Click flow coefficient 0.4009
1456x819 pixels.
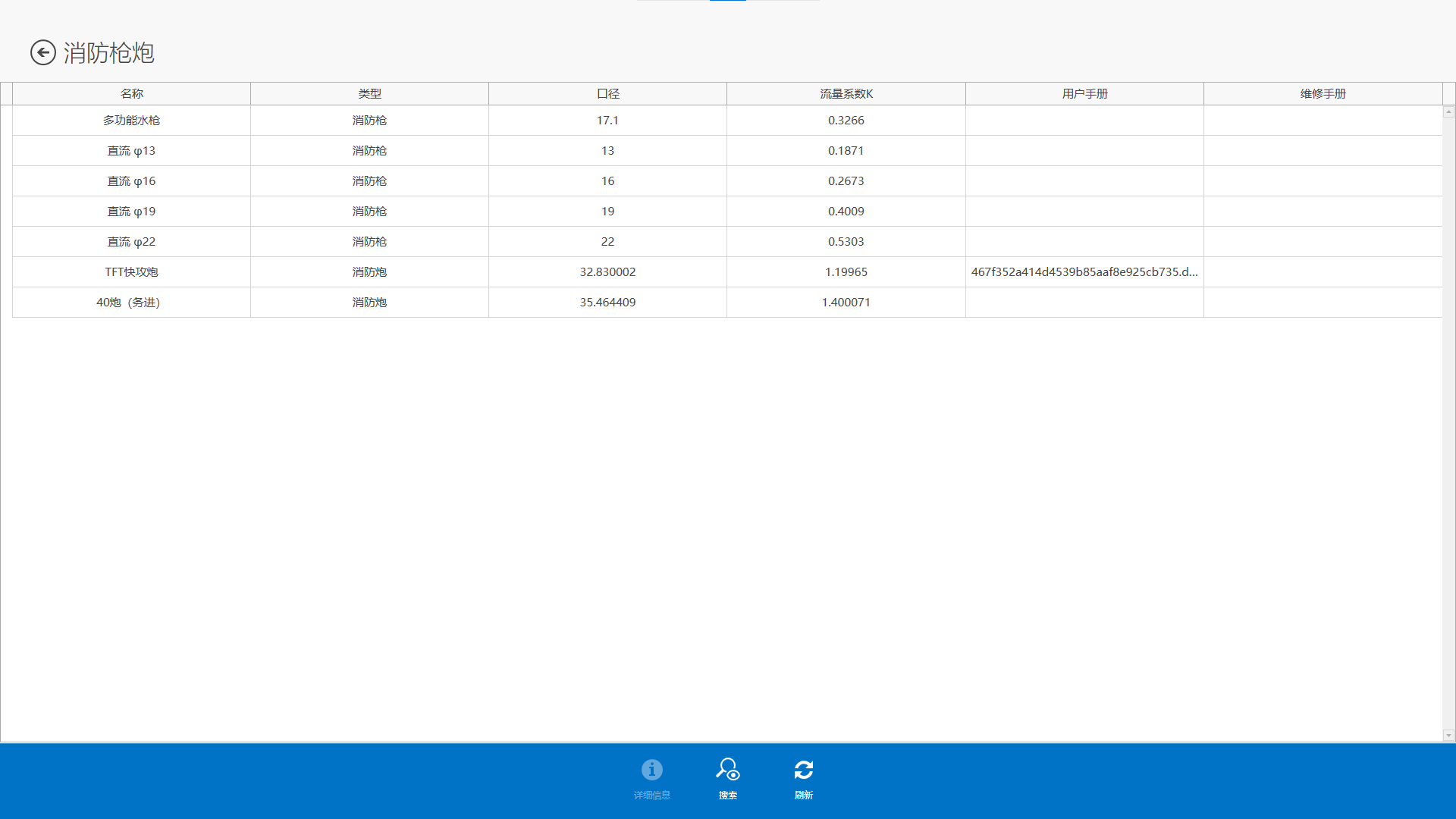[846, 212]
